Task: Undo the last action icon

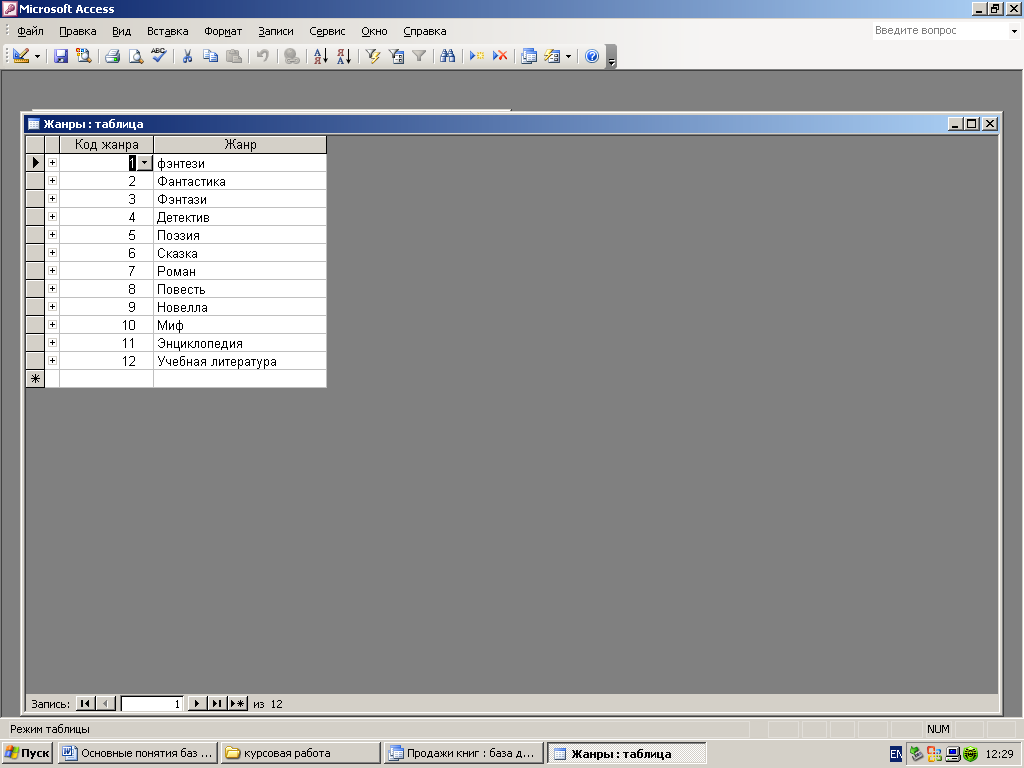Action: (x=263, y=56)
